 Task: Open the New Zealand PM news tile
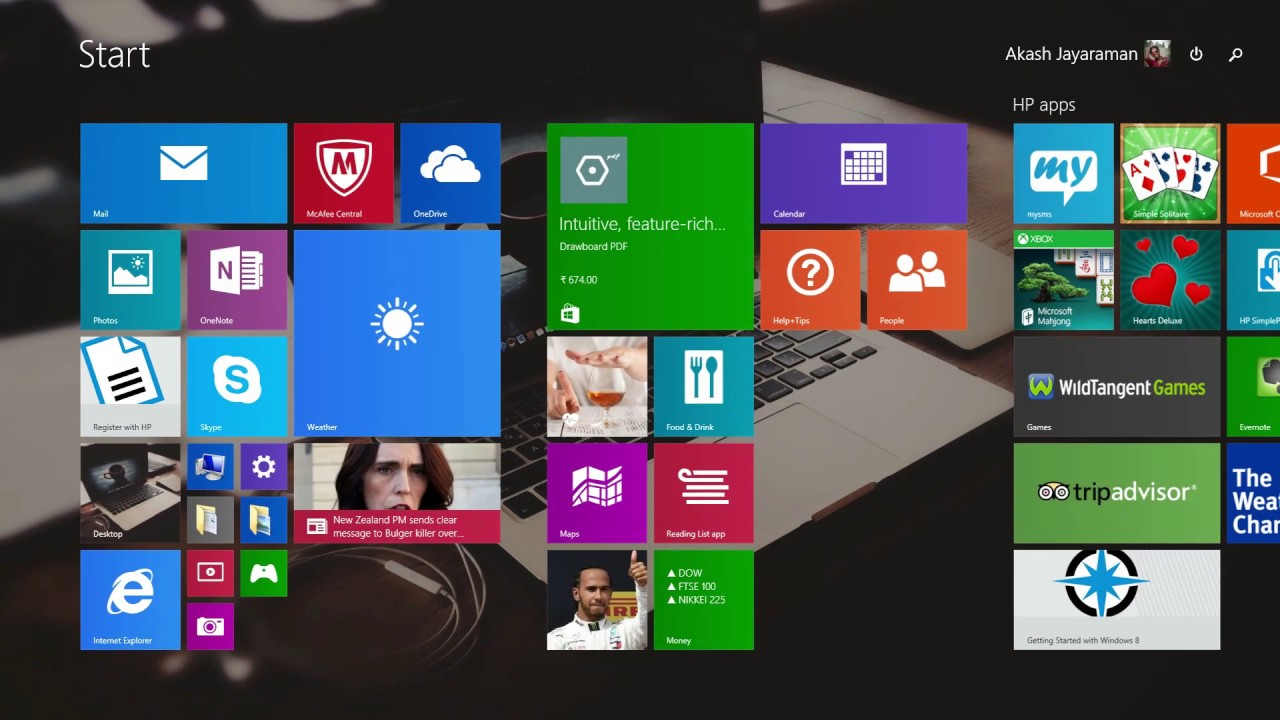[x=397, y=493]
